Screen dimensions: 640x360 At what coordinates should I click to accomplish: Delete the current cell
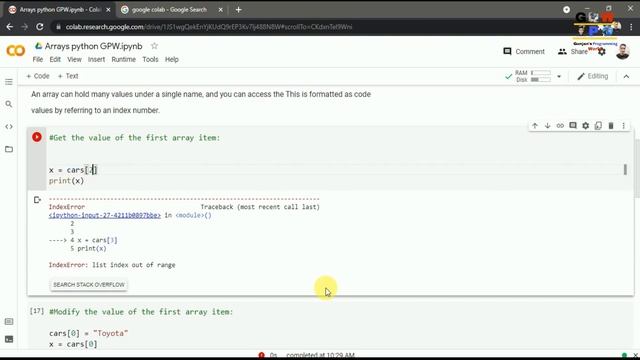point(611,126)
